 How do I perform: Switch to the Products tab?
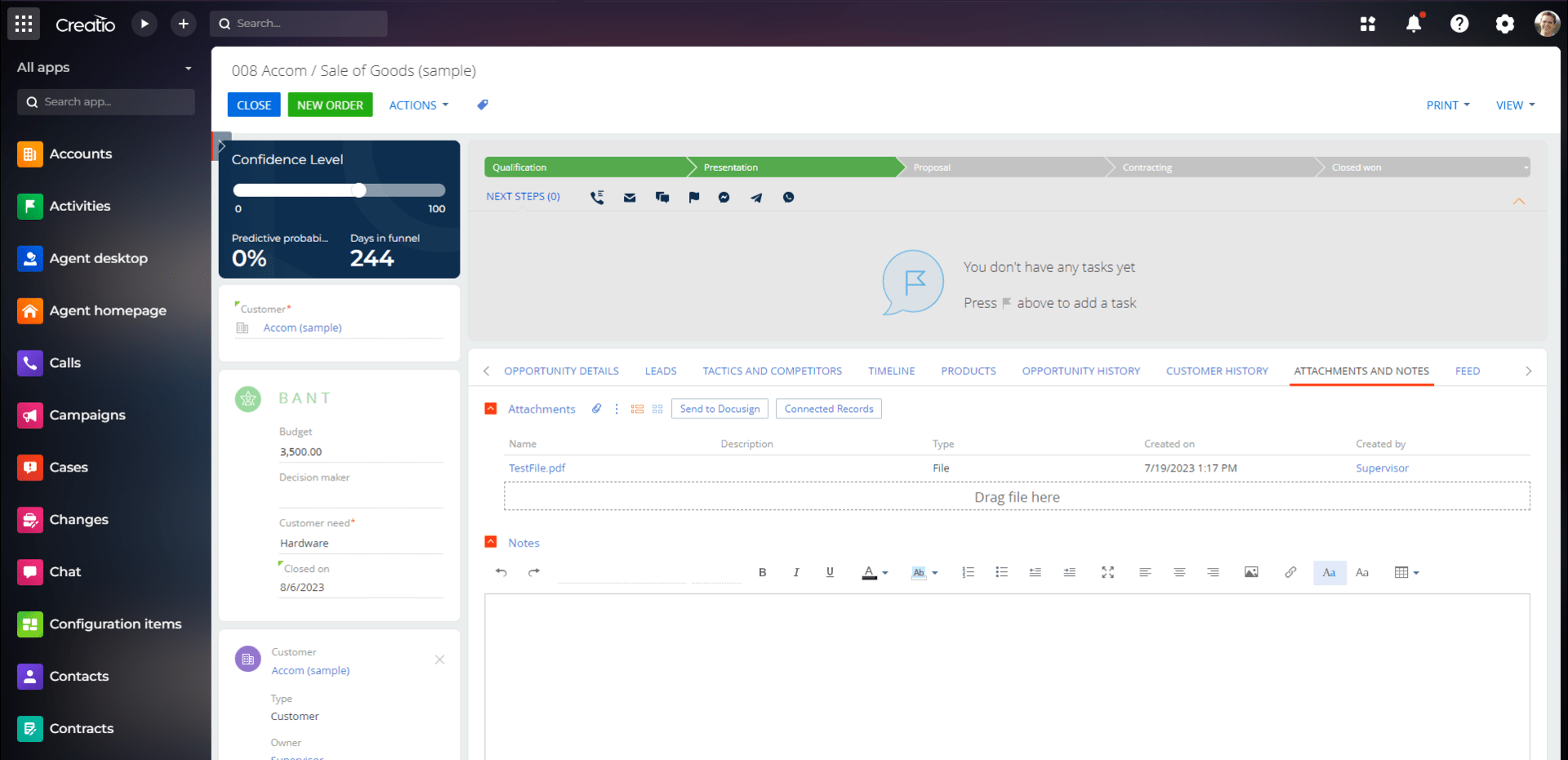(968, 370)
